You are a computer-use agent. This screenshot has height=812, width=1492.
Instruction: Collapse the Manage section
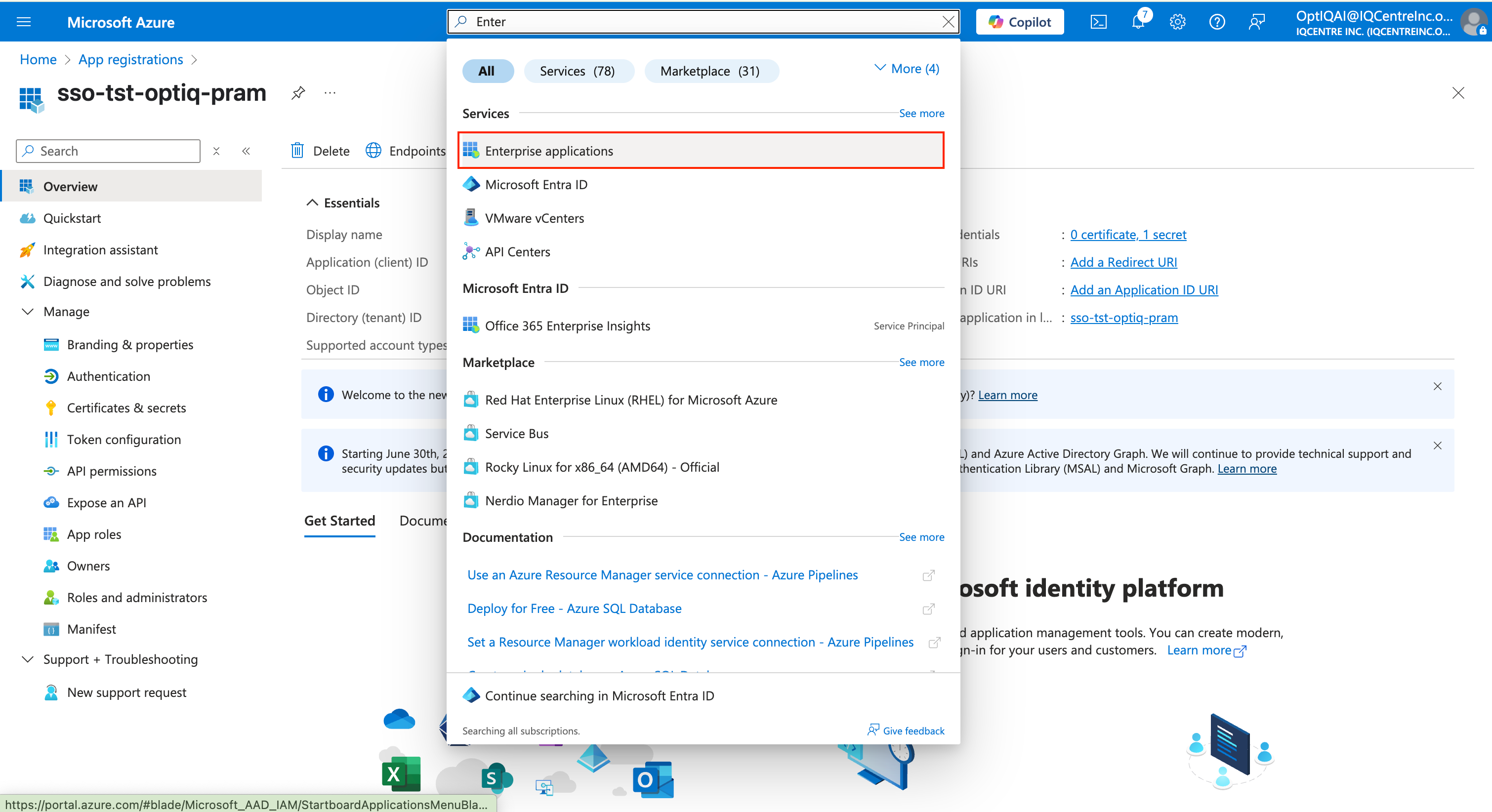(x=27, y=312)
